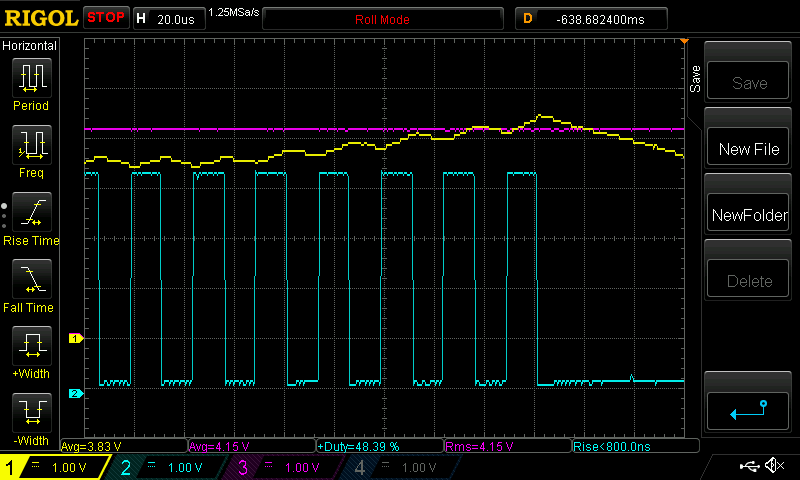Select the +Width measurement icon
Image resolution: width=800 pixels, height=480 pixels.
30,347
